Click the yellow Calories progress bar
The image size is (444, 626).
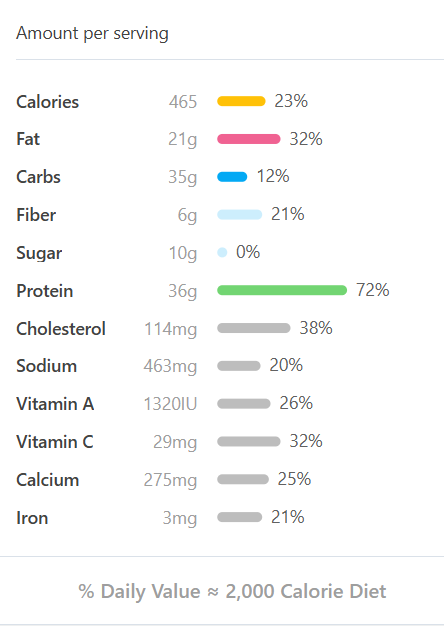241,101
